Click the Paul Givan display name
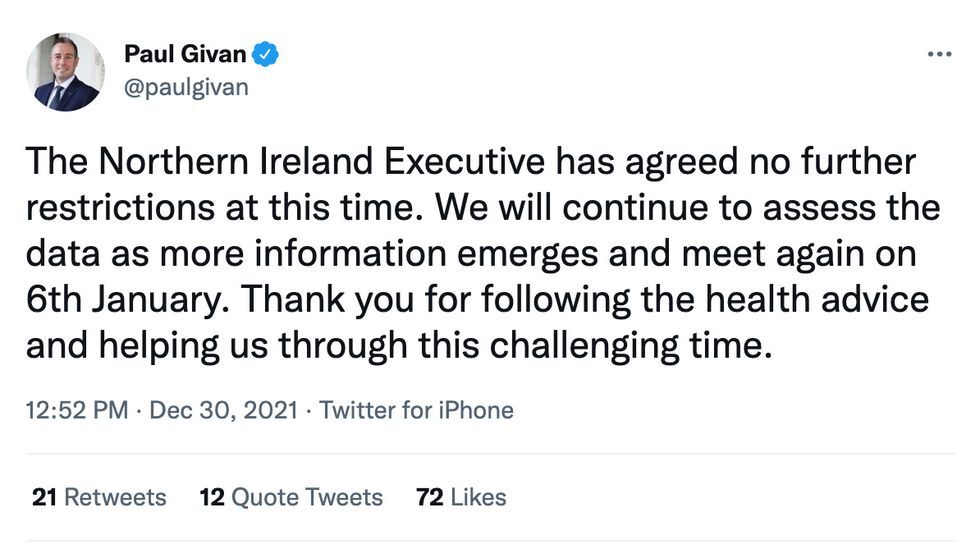The height and width of the screenshot is (548, 980). [x=185, y=54]
